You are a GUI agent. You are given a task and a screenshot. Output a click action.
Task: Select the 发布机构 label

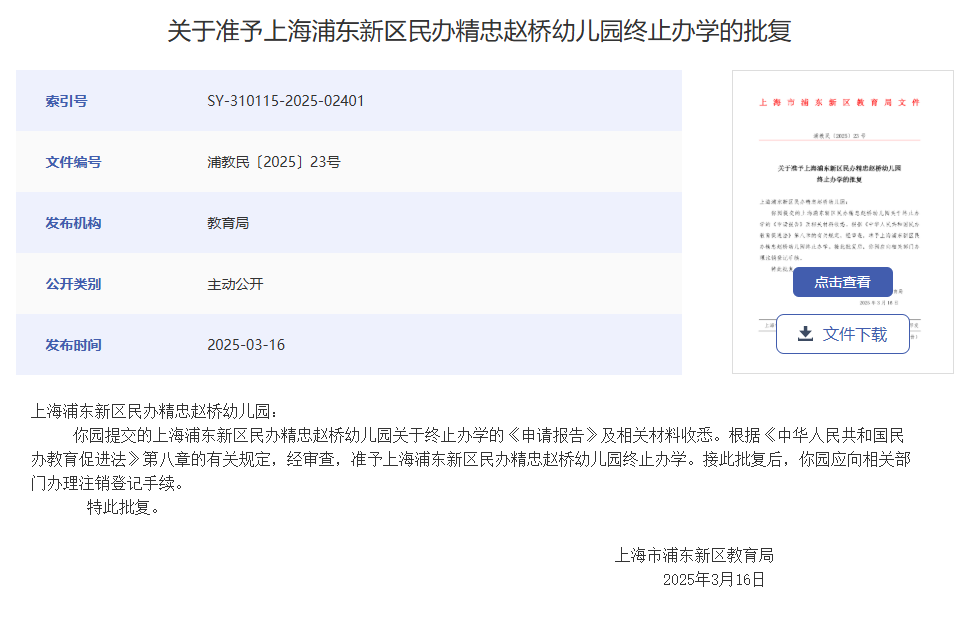point(73,223)
